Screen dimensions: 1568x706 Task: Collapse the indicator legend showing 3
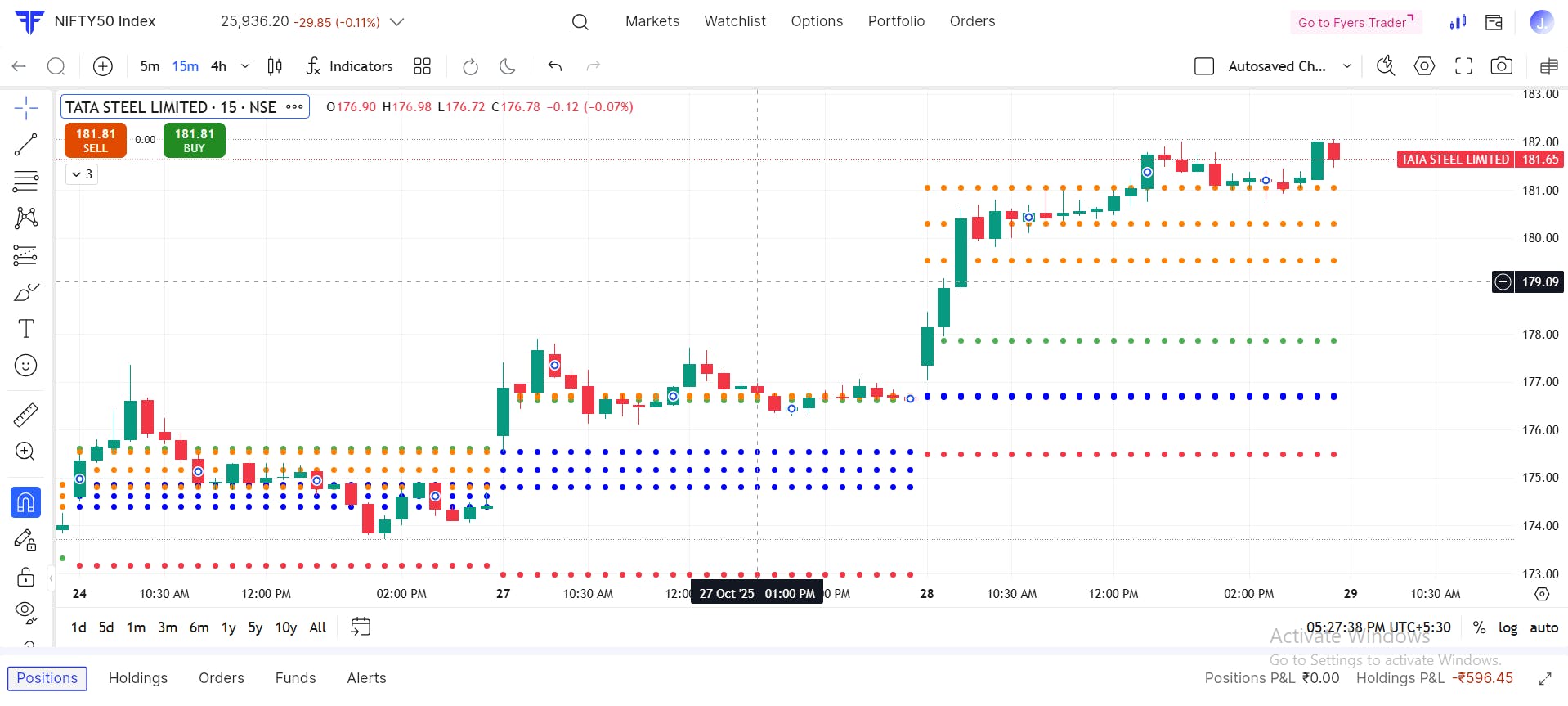(82, 174)
